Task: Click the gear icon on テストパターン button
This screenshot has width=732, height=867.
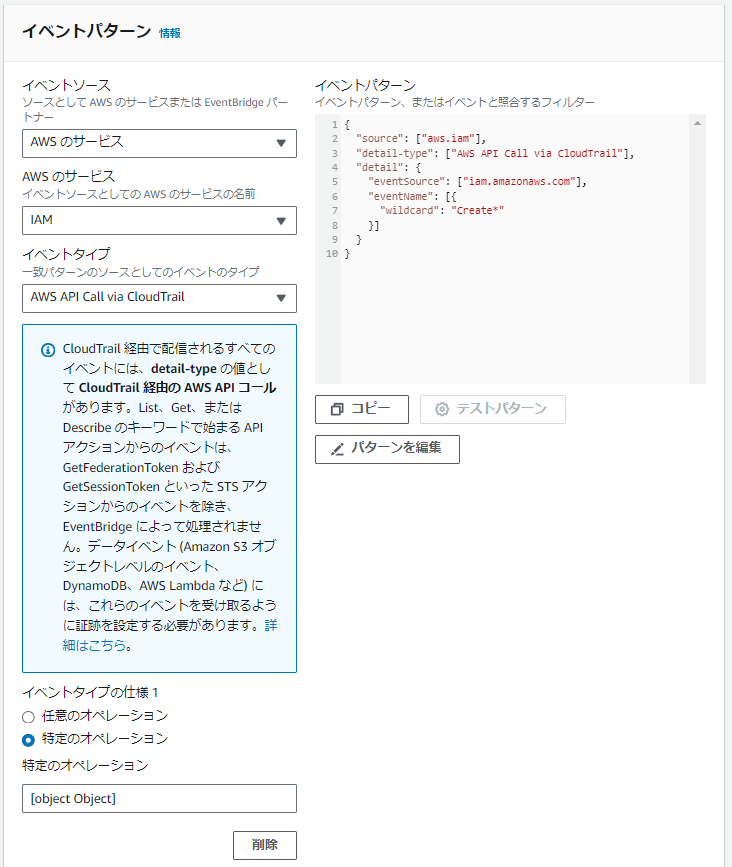Action: pos(440,409)
